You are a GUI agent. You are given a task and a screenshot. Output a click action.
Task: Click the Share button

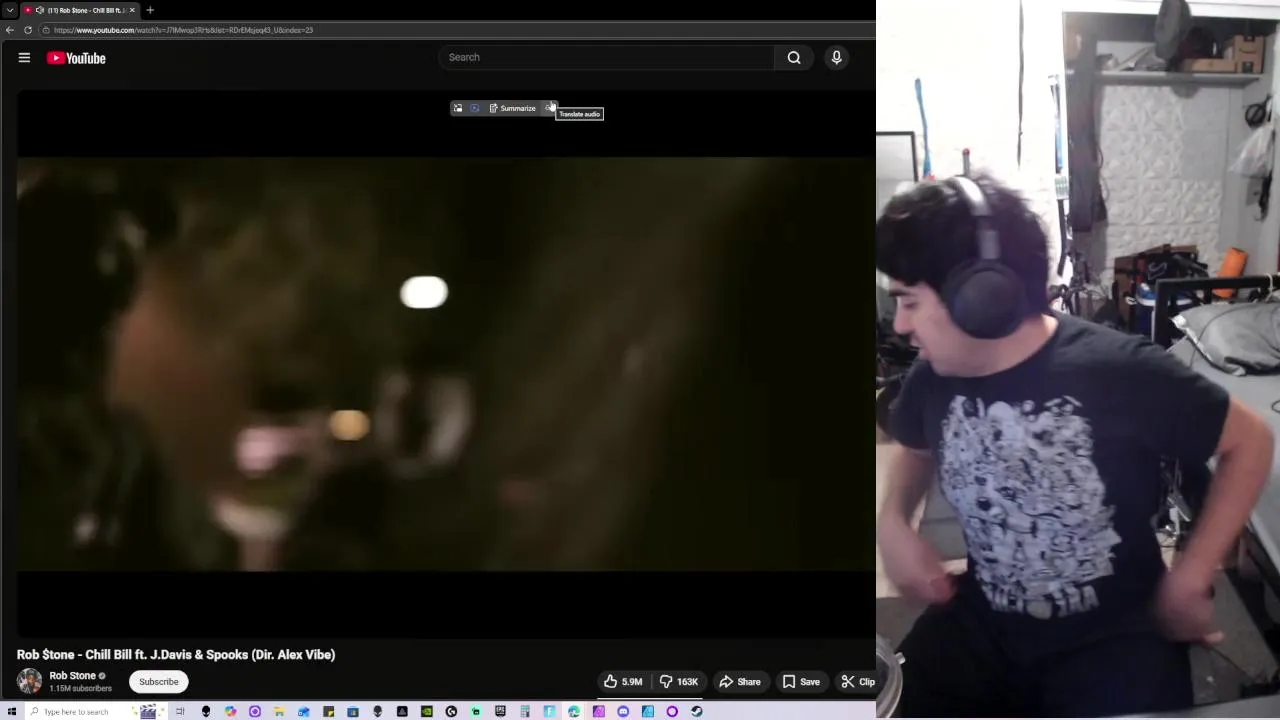point(740,682)
